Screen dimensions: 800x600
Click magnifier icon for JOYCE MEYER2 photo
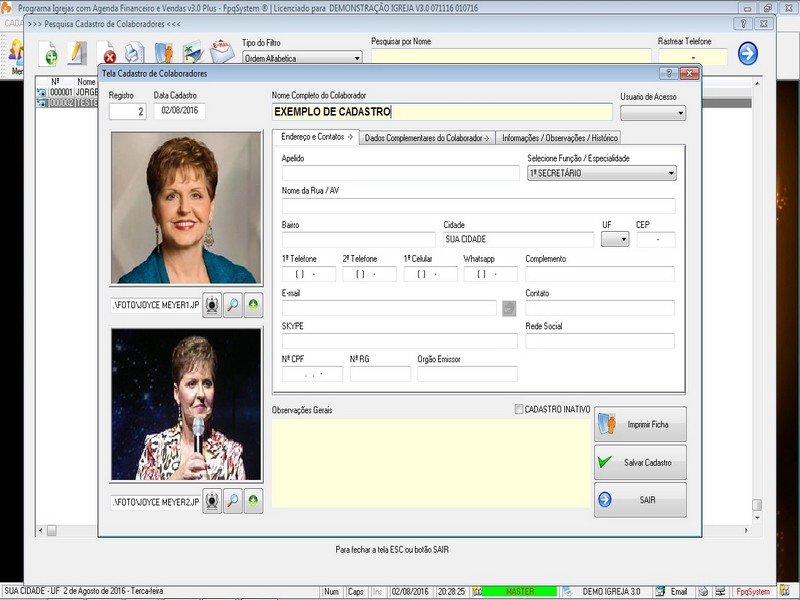point(233,502)
